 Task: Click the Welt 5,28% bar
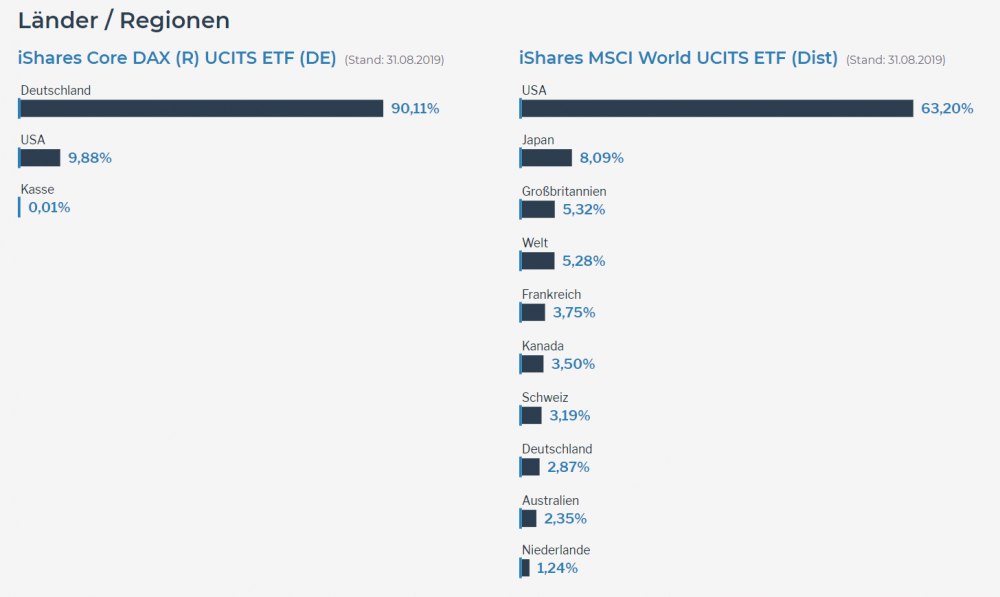538,261
